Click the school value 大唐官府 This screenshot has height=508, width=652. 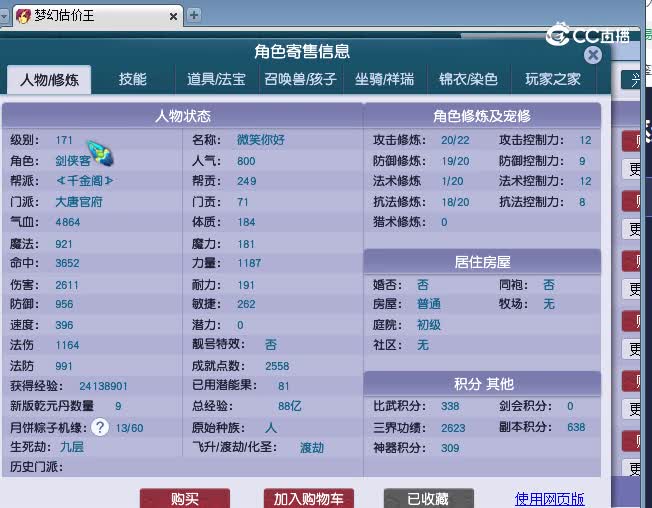79,202
